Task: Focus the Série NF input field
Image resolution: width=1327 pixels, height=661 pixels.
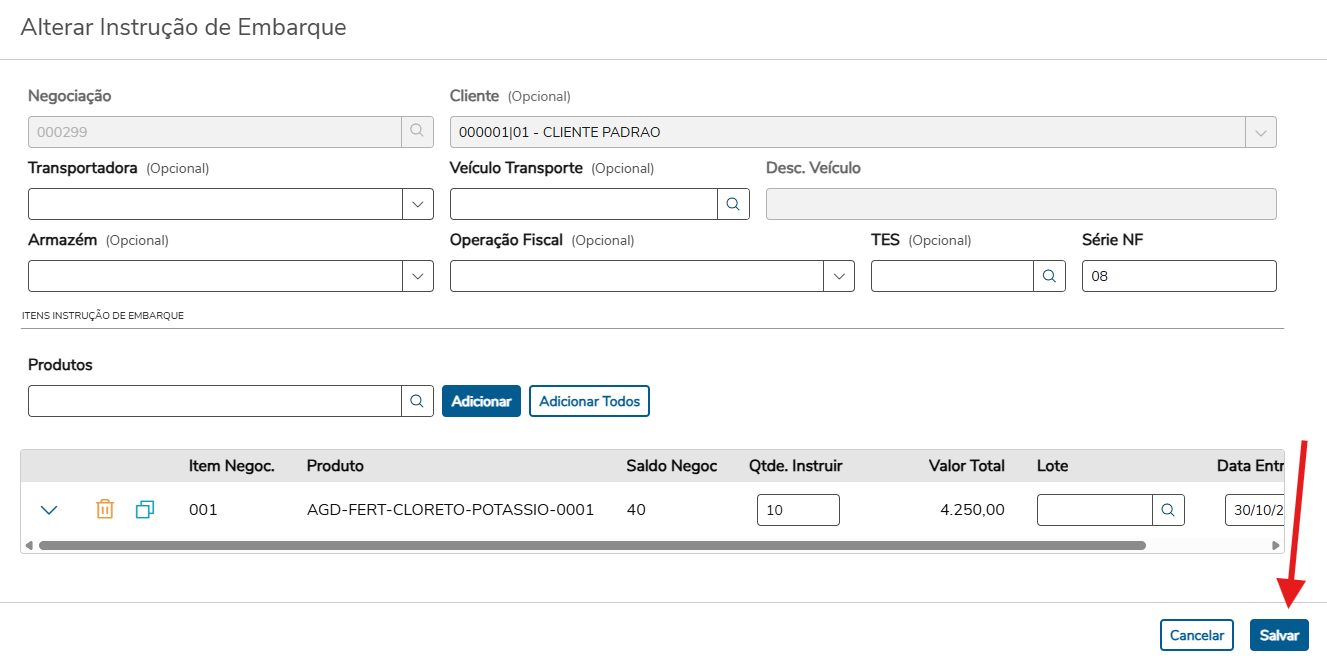Action: click(1178, 276)
